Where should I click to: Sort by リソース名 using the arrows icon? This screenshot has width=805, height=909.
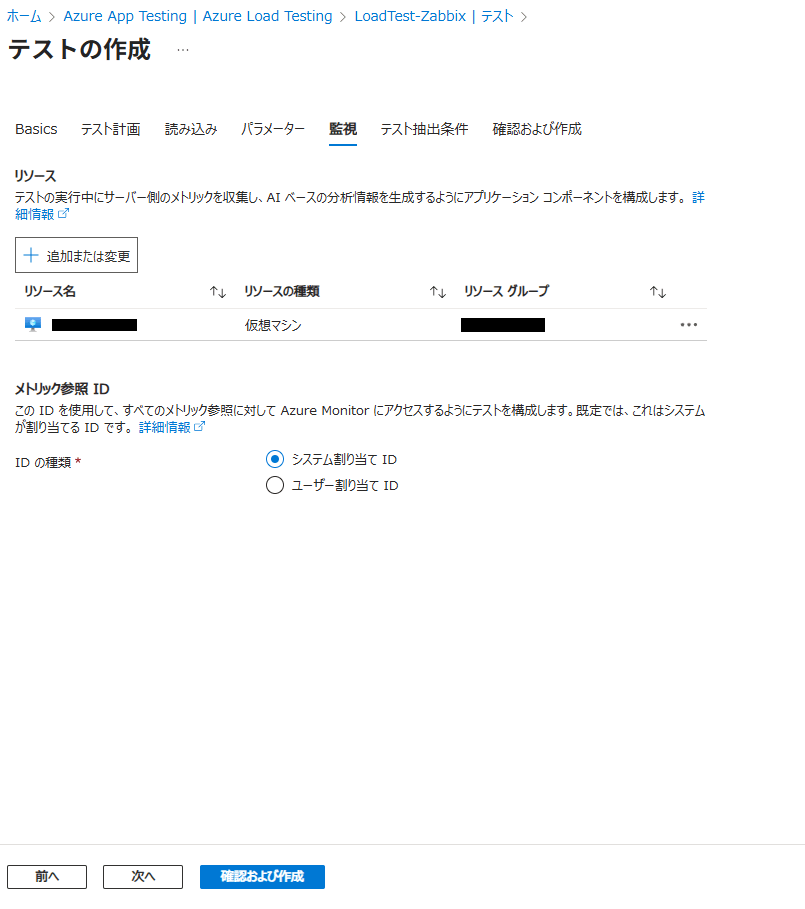click(218, 292)
